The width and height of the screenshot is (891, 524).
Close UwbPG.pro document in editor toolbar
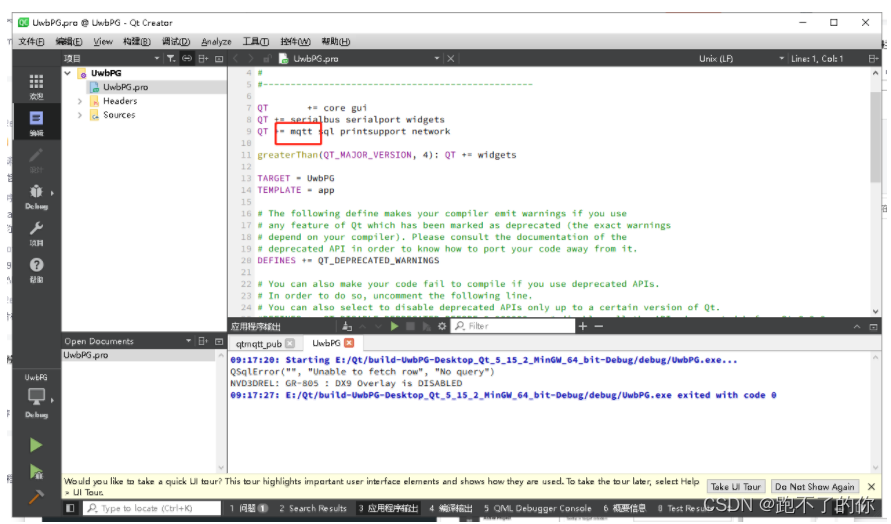(x=451, y=59)
